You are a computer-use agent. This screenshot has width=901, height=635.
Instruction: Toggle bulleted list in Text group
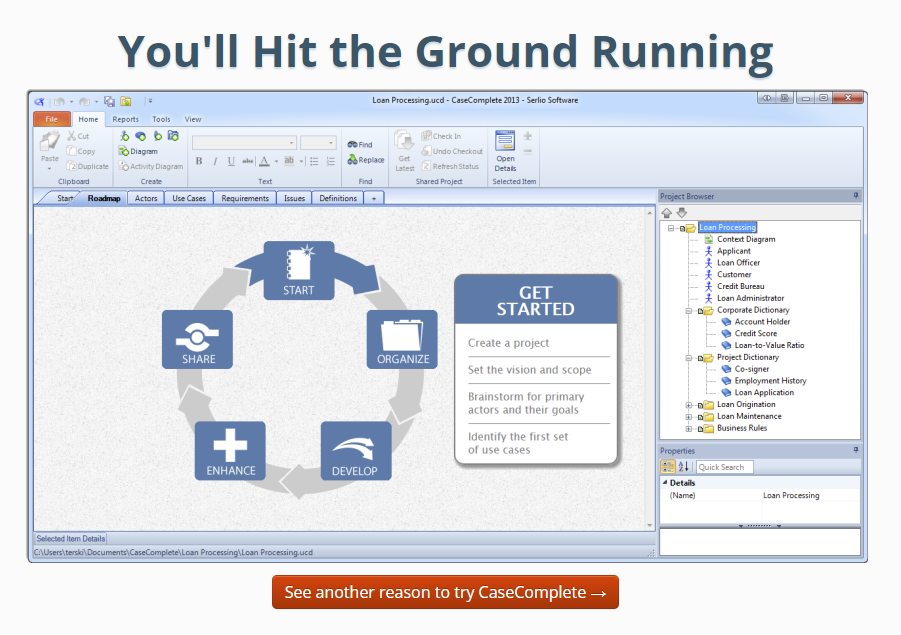pyautogui.click(x=314, y=161)
